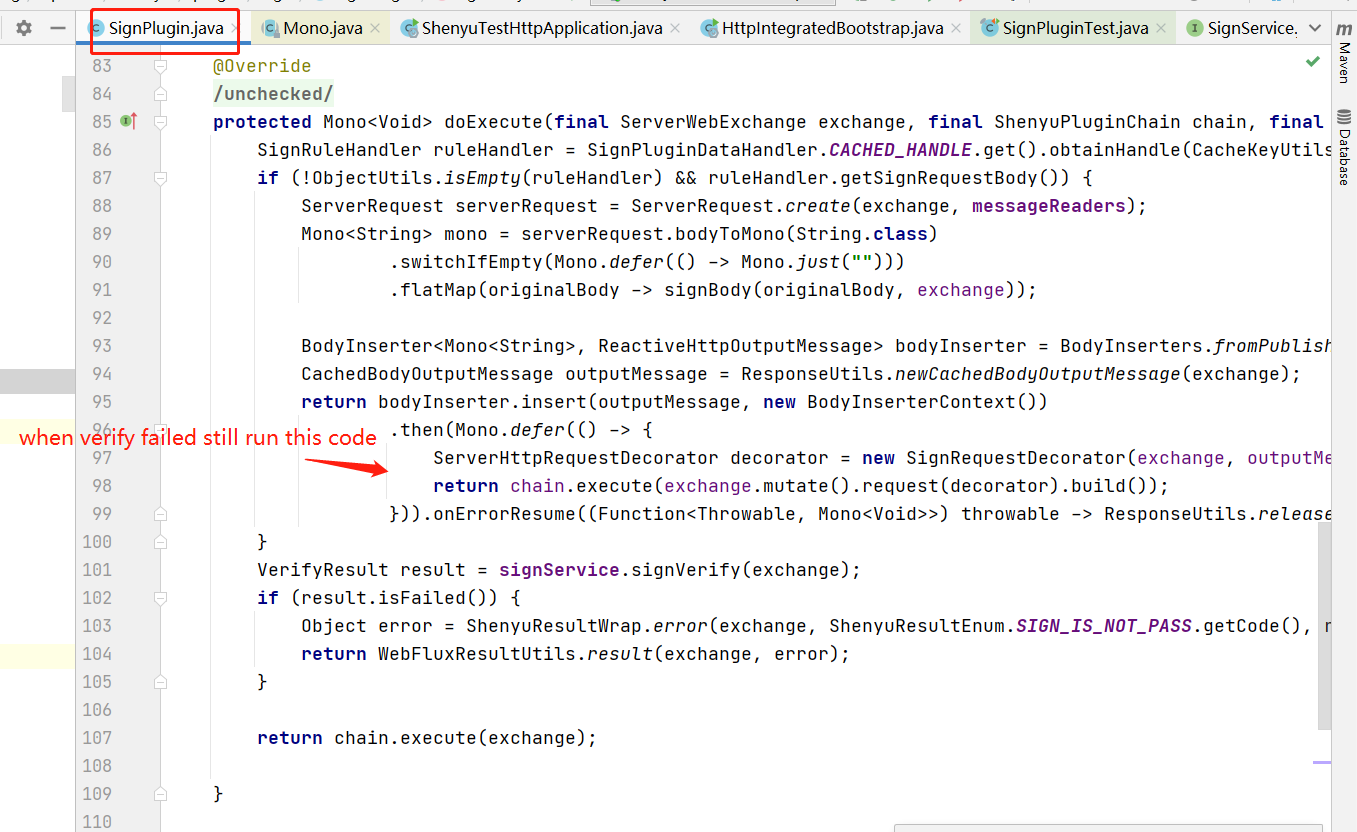Viewport: 1357px width, 832px height.
Task: Close the SignPlugin.java tab
Action: point(234,28)
